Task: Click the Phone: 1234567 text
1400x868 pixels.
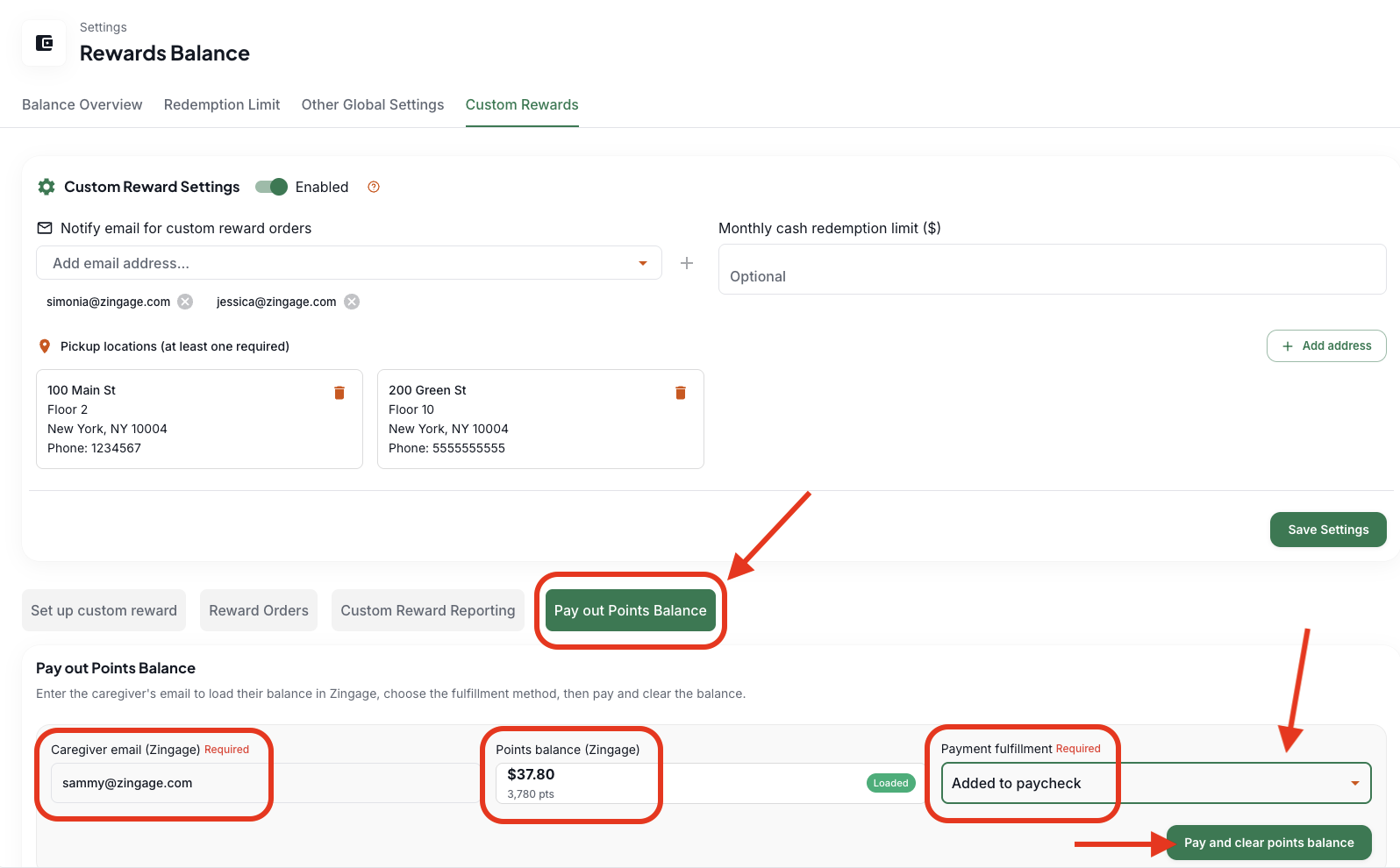Action: click(94, 448)
